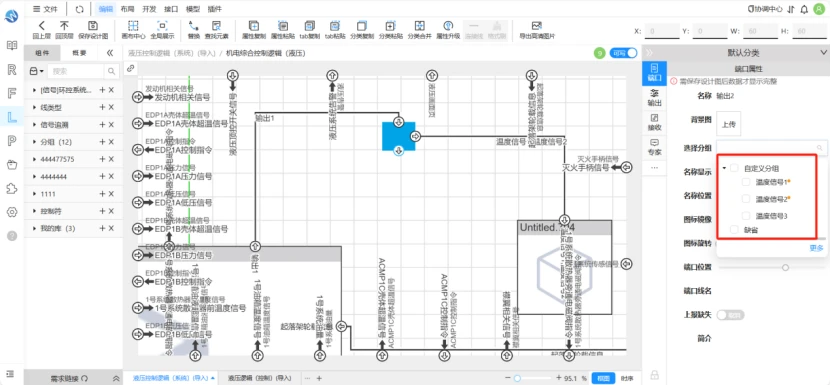
Task: Switch to the 概要 panel tab
Action: [79, 53]
